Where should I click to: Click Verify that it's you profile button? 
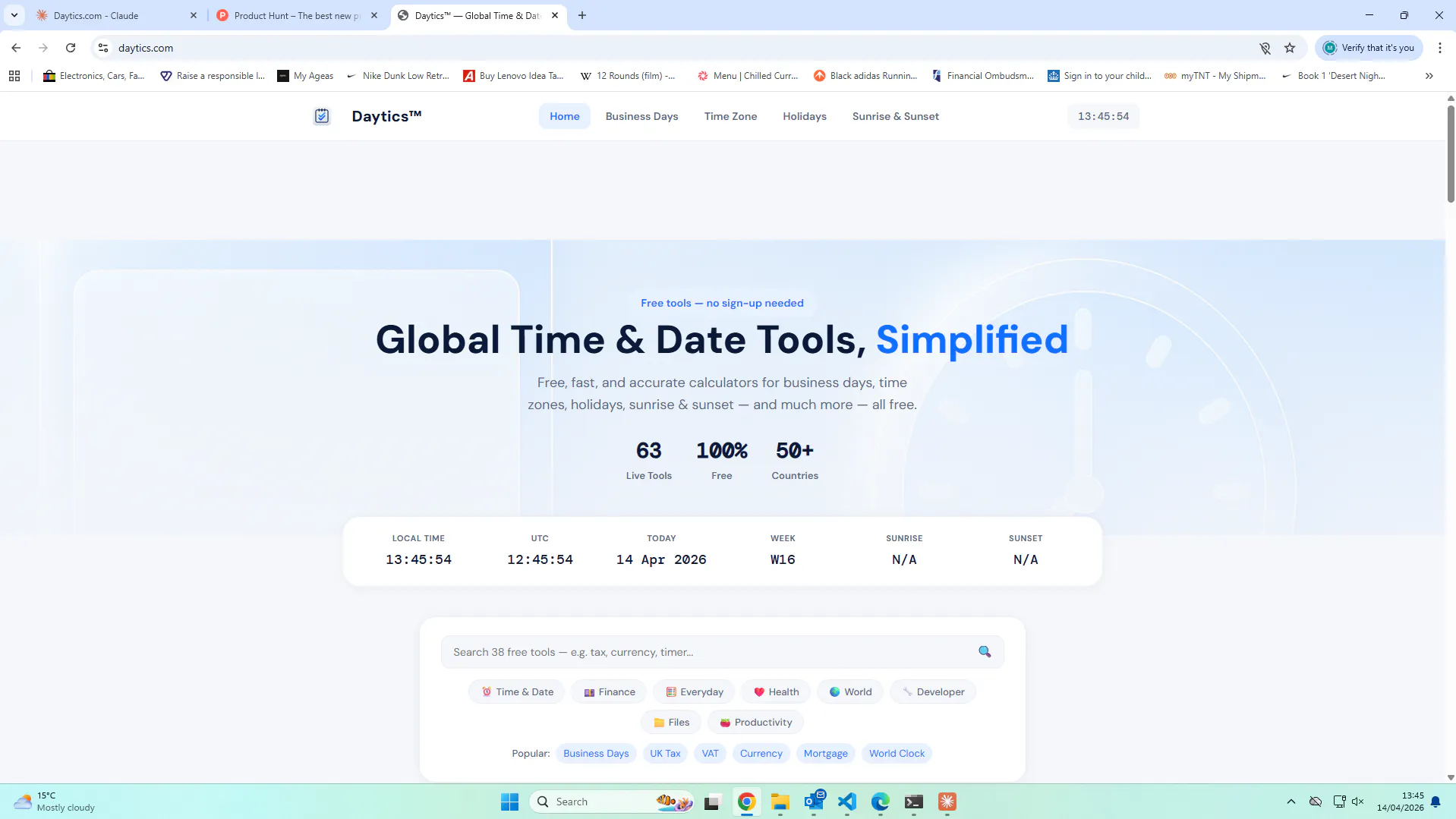[1369, 48]
